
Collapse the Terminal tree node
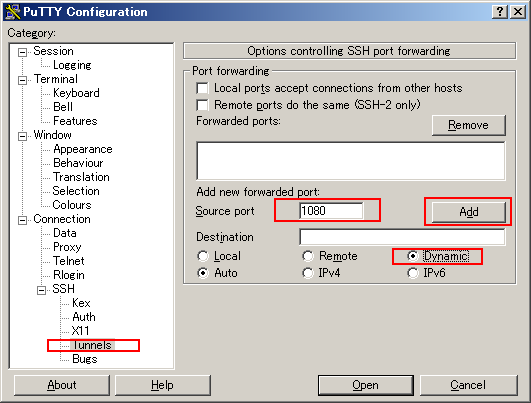pos(22,80)
